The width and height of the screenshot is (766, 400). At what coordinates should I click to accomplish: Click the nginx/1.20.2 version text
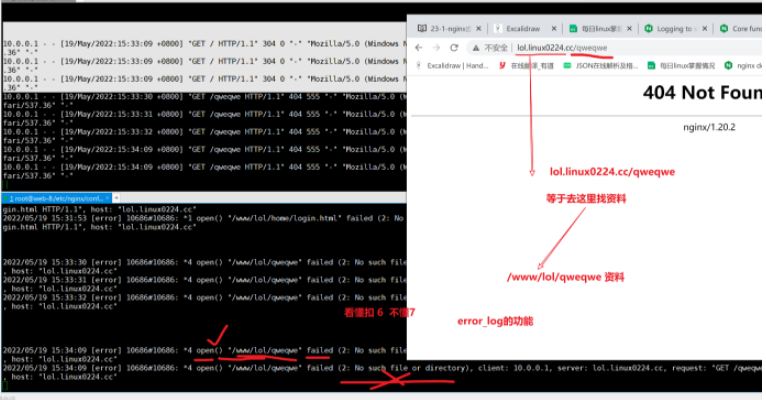[x=709, y=127]
